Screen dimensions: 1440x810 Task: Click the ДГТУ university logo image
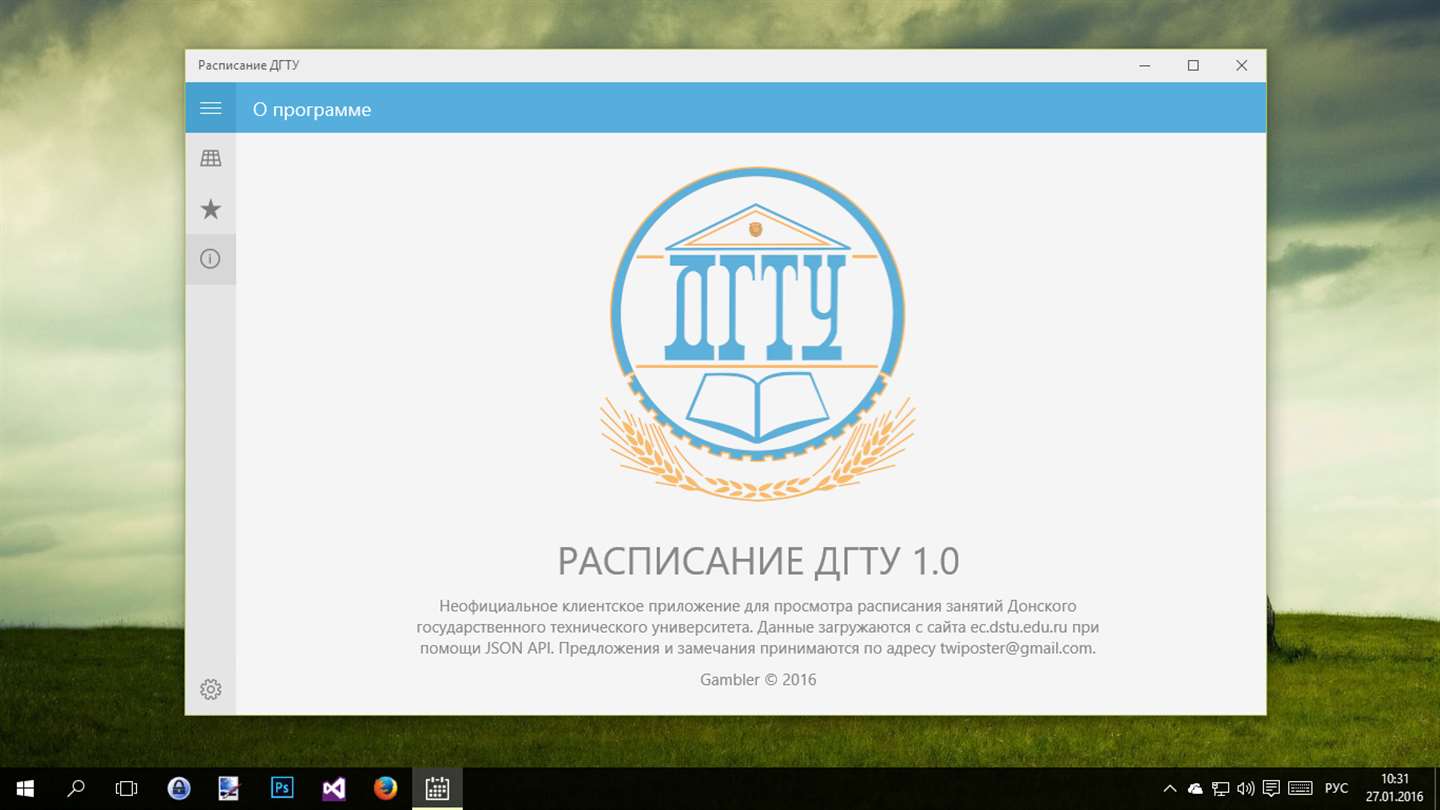(757, 334)
